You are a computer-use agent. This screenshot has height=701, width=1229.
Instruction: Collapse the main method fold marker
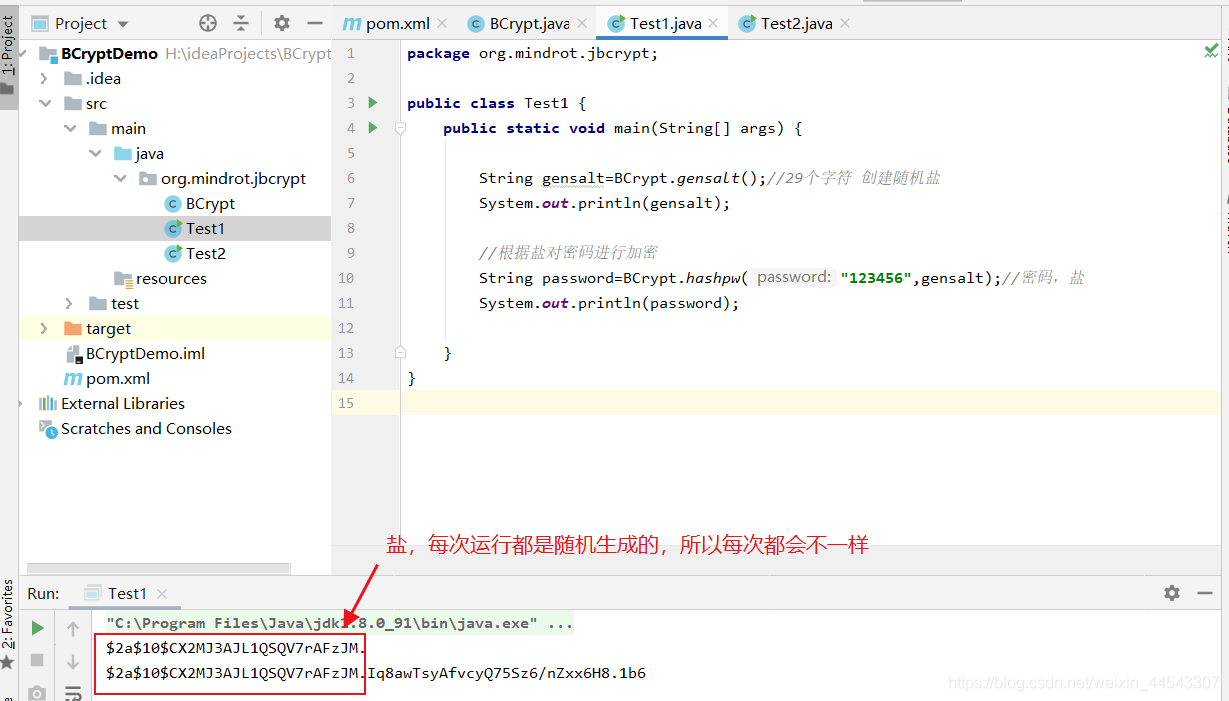point(400,128)
